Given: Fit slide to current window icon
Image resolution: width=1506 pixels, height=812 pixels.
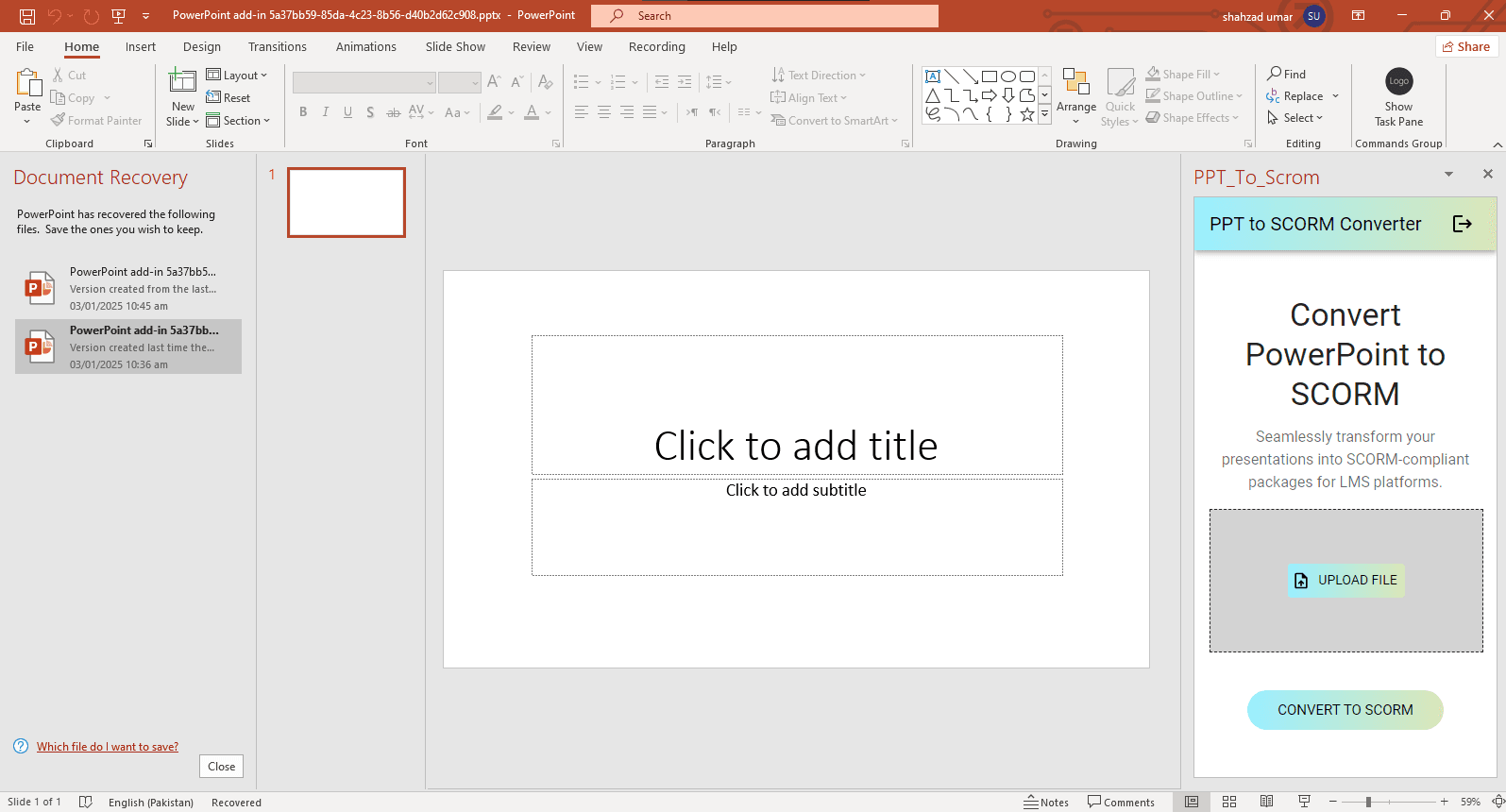Looking at the screenshot, I should 1498,802.
